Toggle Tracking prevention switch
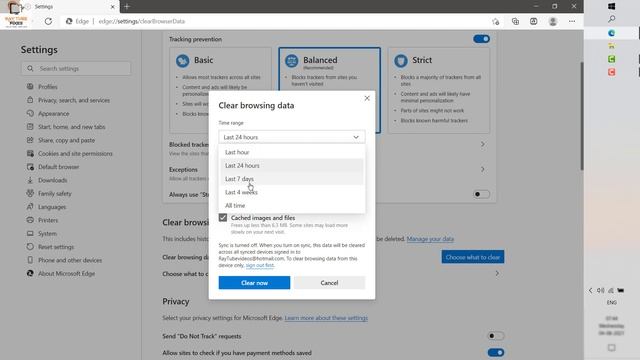The height and width of the screenshot is (360, 640). tap(482, 39)
